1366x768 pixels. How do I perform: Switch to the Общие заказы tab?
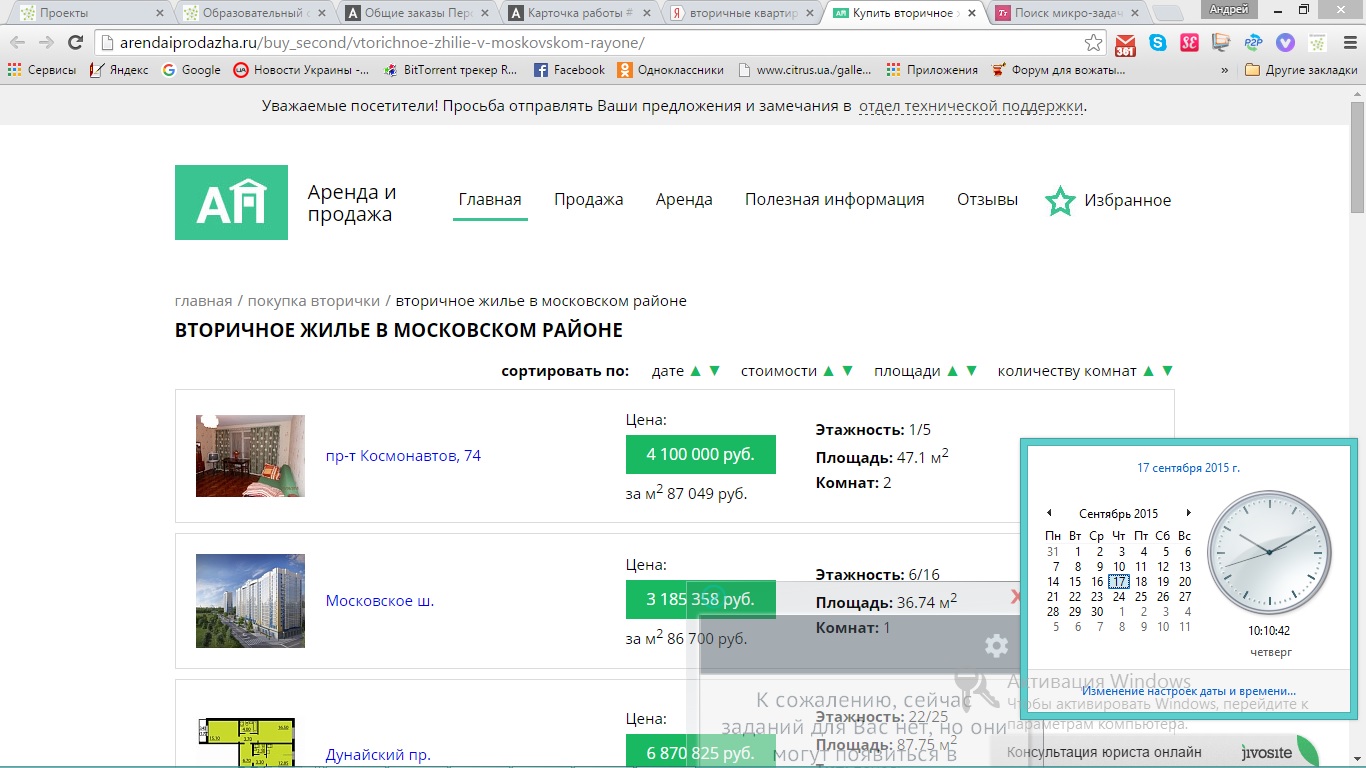[416, 13]
